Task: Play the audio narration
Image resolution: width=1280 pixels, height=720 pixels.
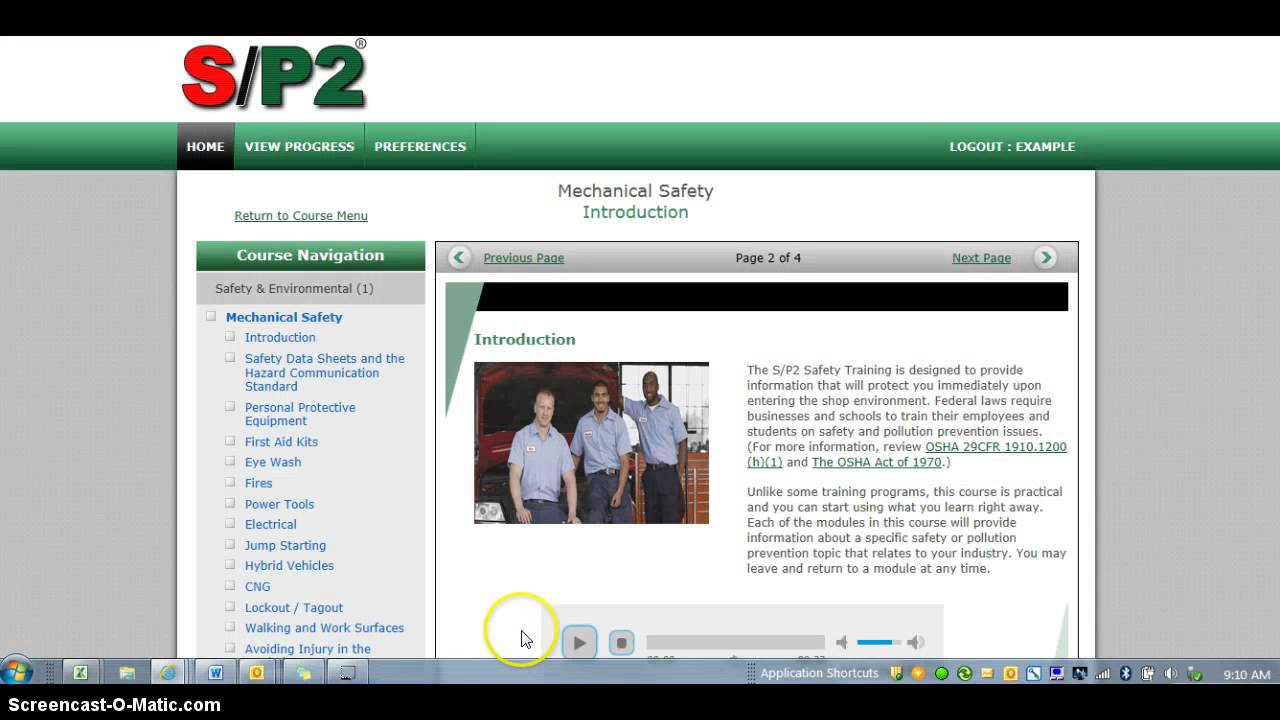Action: 579,643
